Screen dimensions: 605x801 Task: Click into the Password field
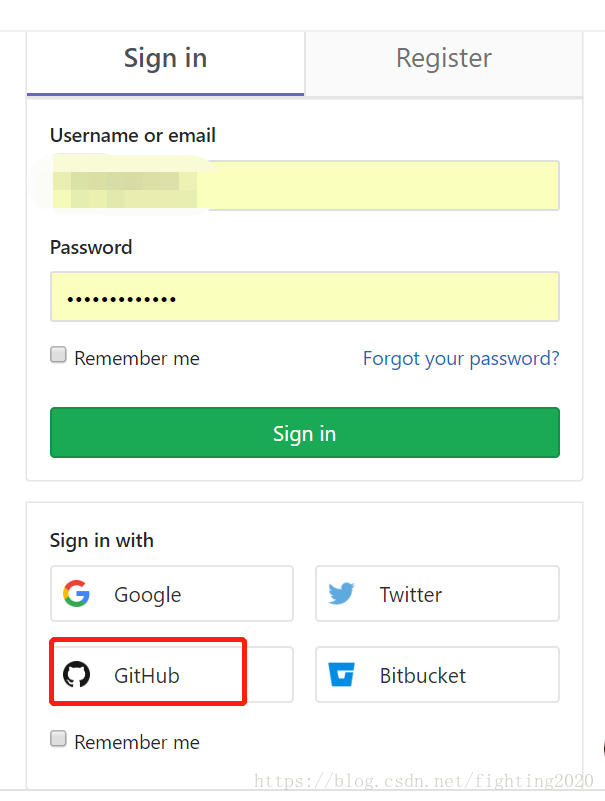coord(304,297)
